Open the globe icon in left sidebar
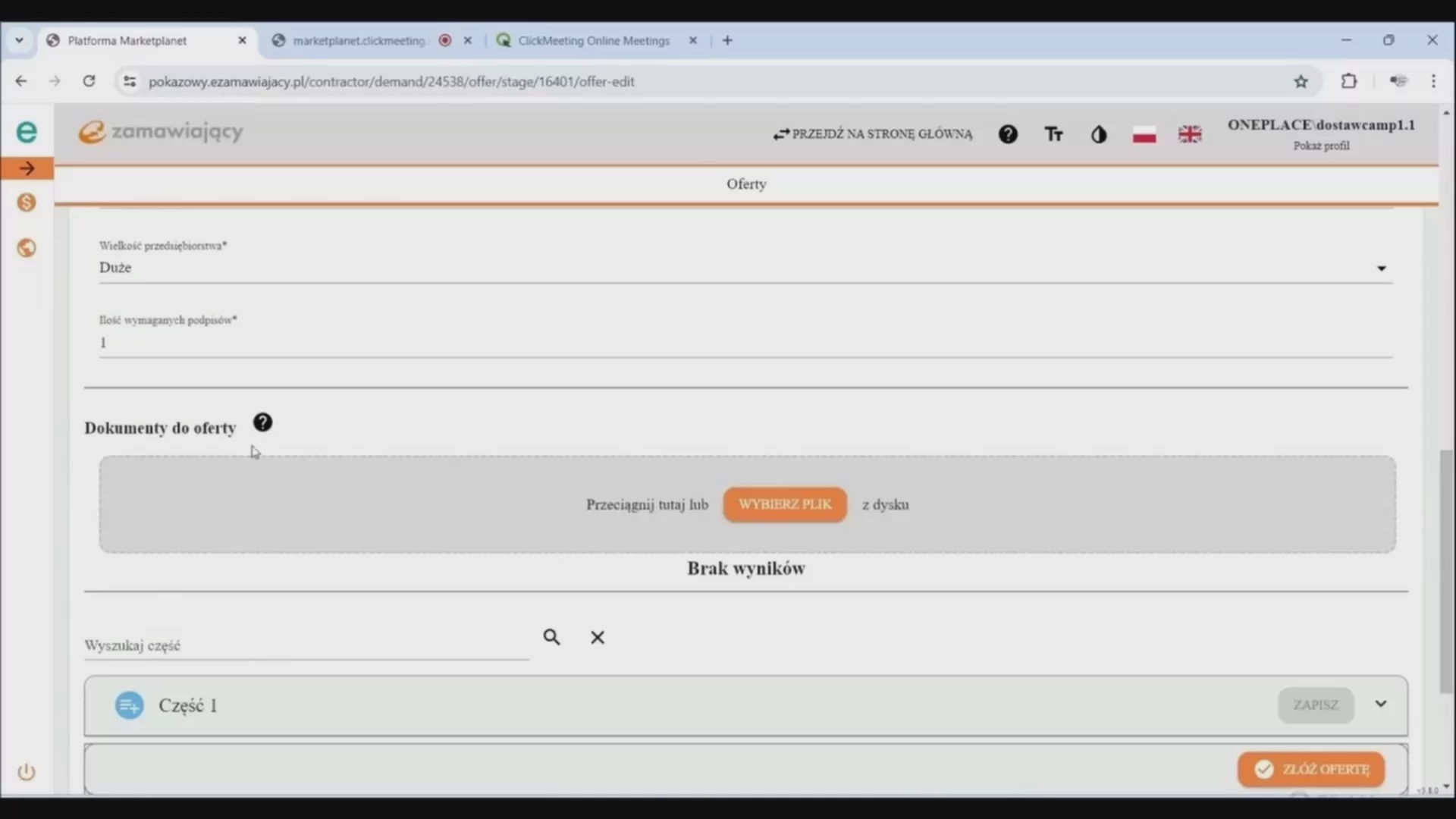This screenshot has height=819, width=1456. pyautogui.click(x=27, y=248)
